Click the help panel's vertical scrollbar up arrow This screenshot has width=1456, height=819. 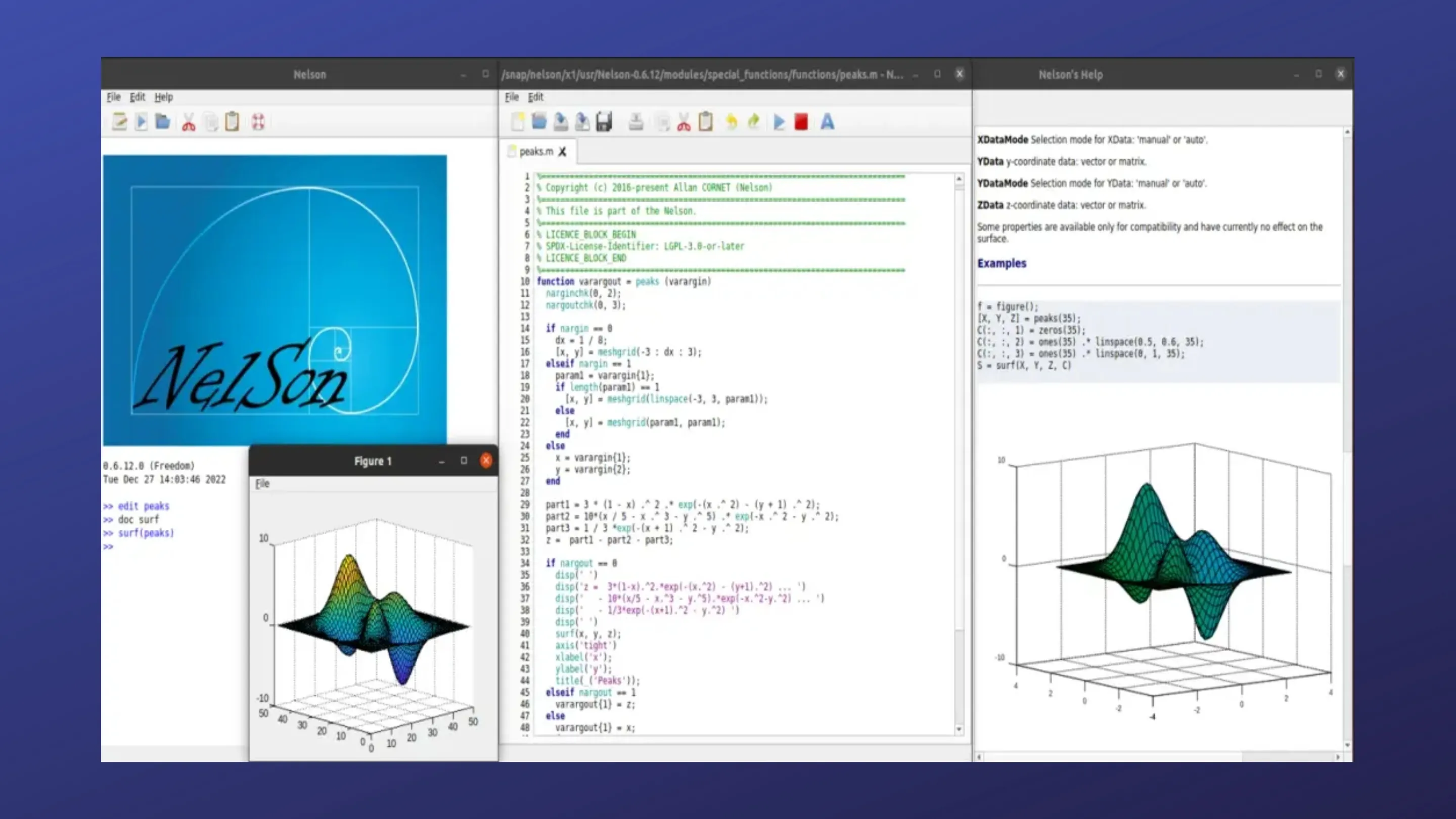(1347, 131)
